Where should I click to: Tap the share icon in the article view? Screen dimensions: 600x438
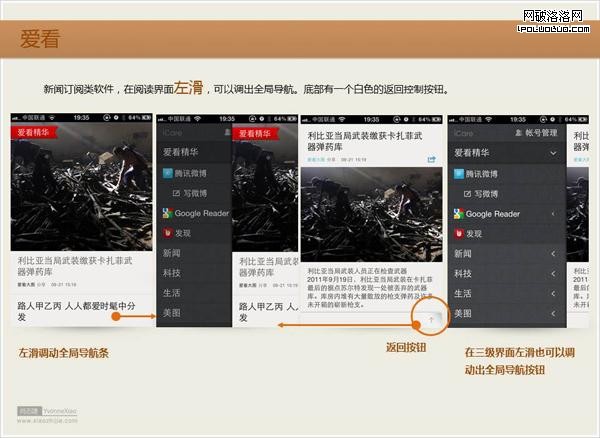tap(432, 158)
